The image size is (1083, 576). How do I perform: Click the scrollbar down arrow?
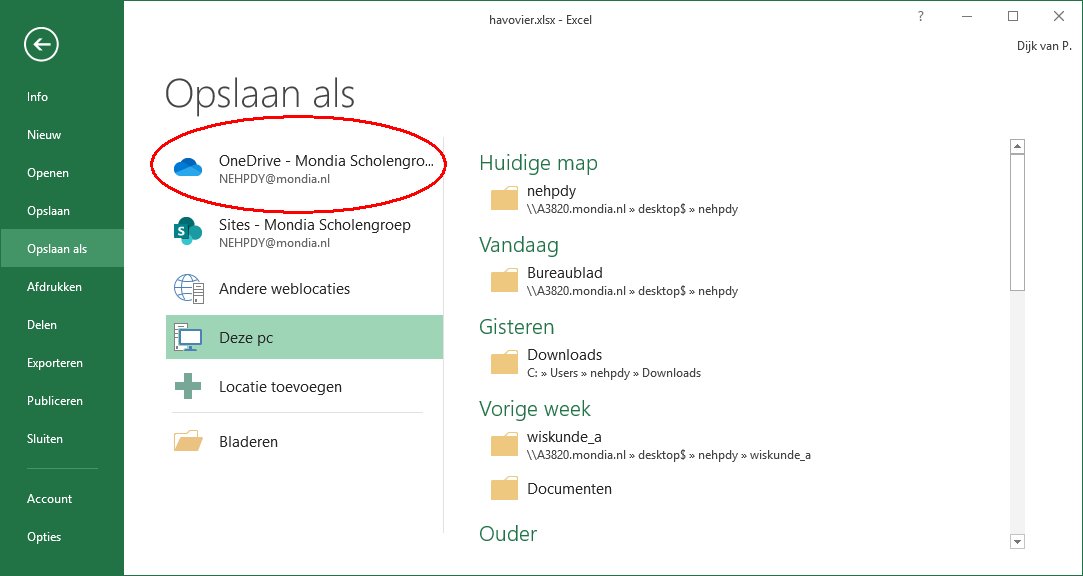1017,541
